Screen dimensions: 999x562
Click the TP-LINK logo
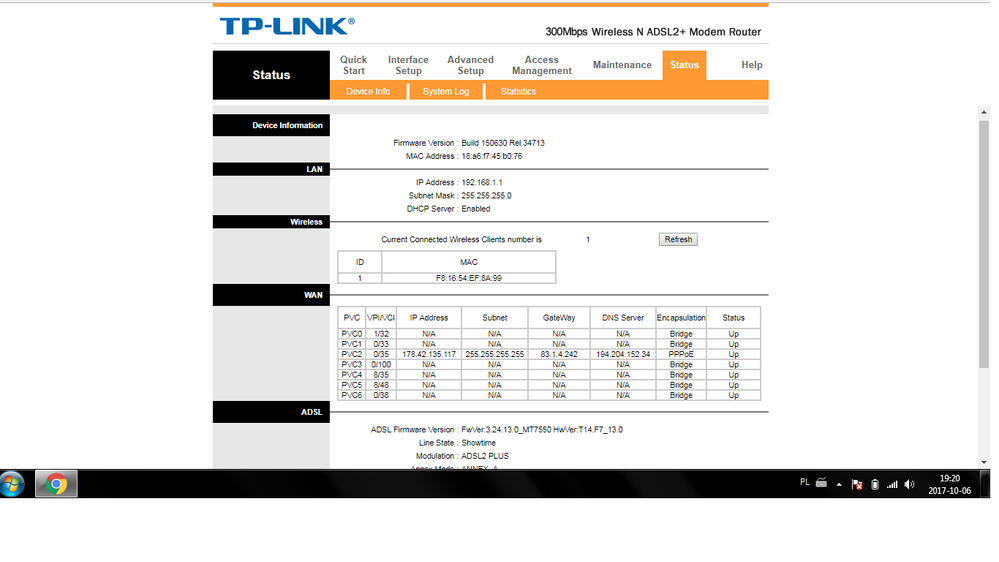coord(287,26)
